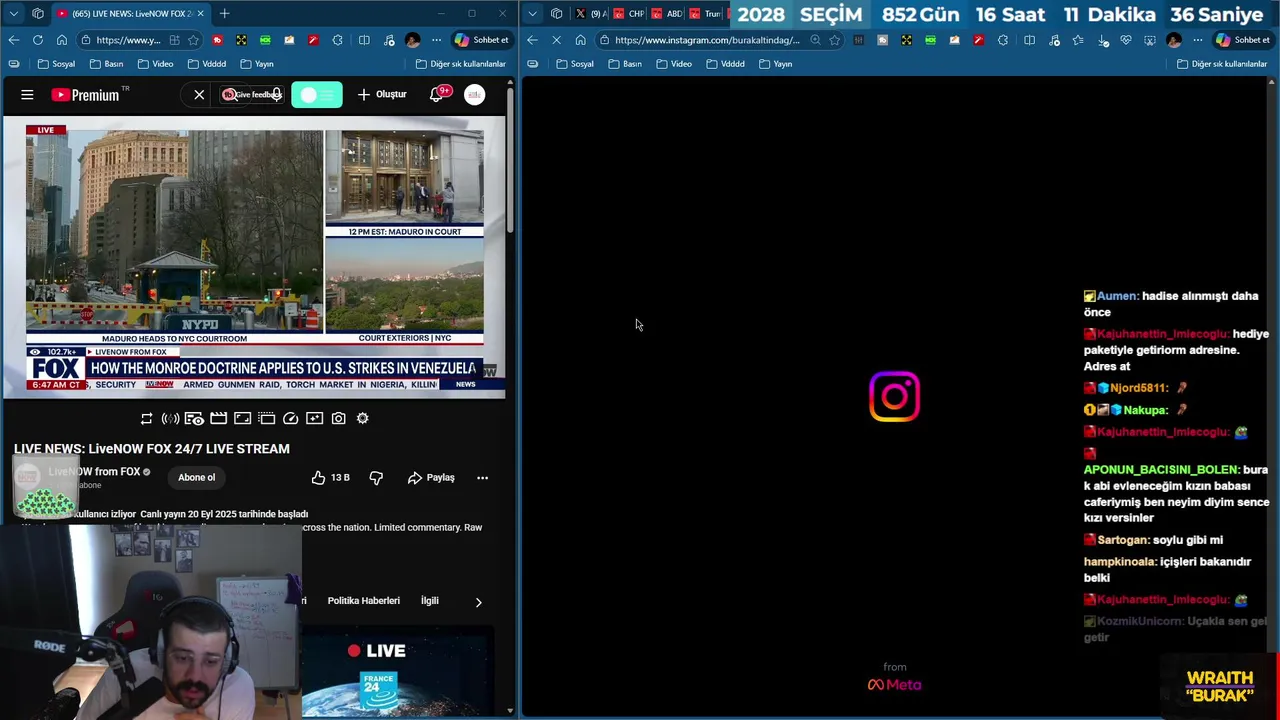Open the YouTube account avatar menu

[474, 95]
